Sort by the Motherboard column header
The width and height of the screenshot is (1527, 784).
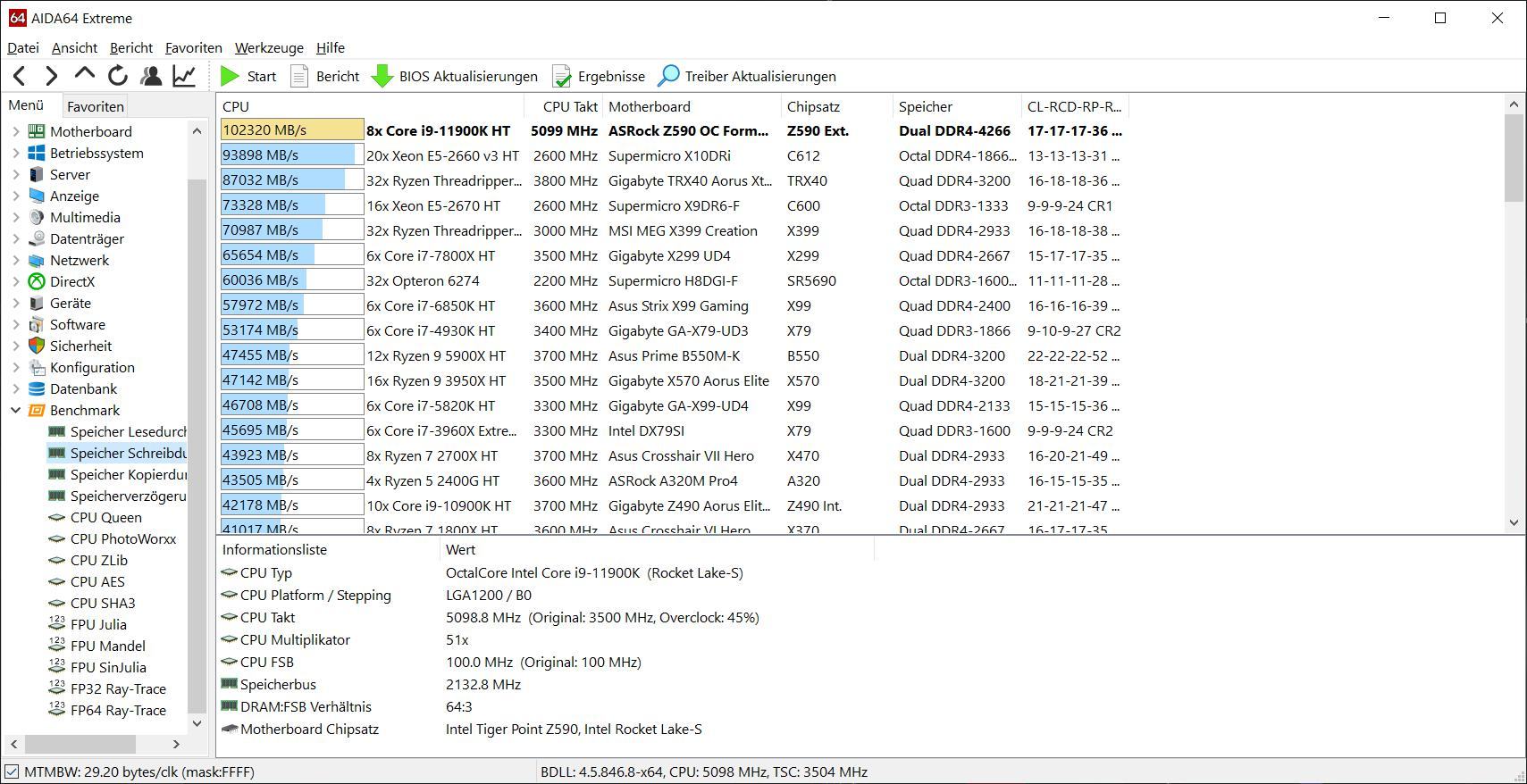pos(692,106)
